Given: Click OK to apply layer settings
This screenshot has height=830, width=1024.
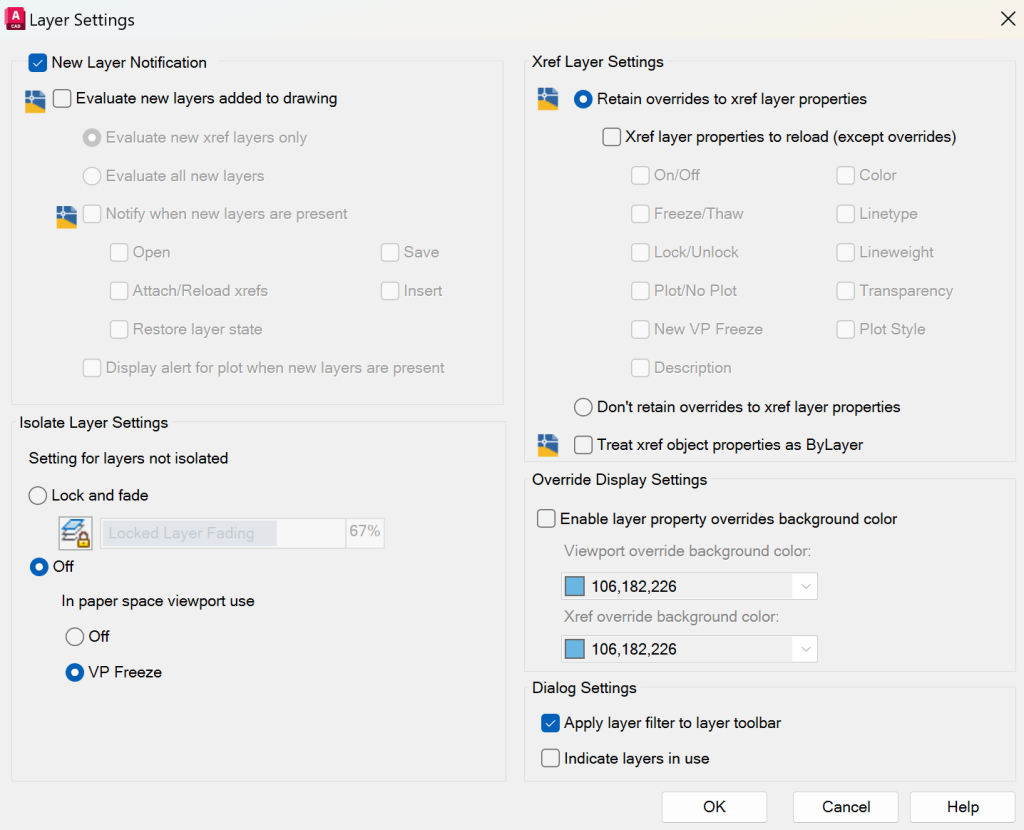Looking at the screenshot, I should click(x=714, y=807).
